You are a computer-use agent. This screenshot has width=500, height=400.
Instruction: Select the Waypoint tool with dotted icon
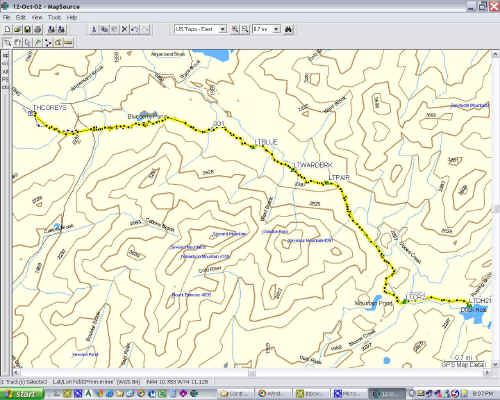tap(48, 43)
